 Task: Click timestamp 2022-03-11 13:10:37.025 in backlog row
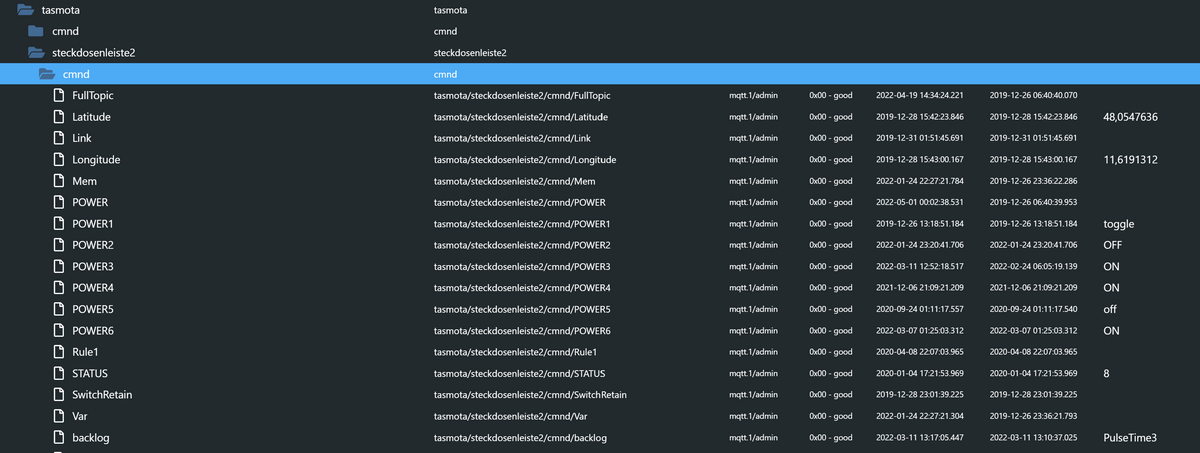click(1033, 438)
